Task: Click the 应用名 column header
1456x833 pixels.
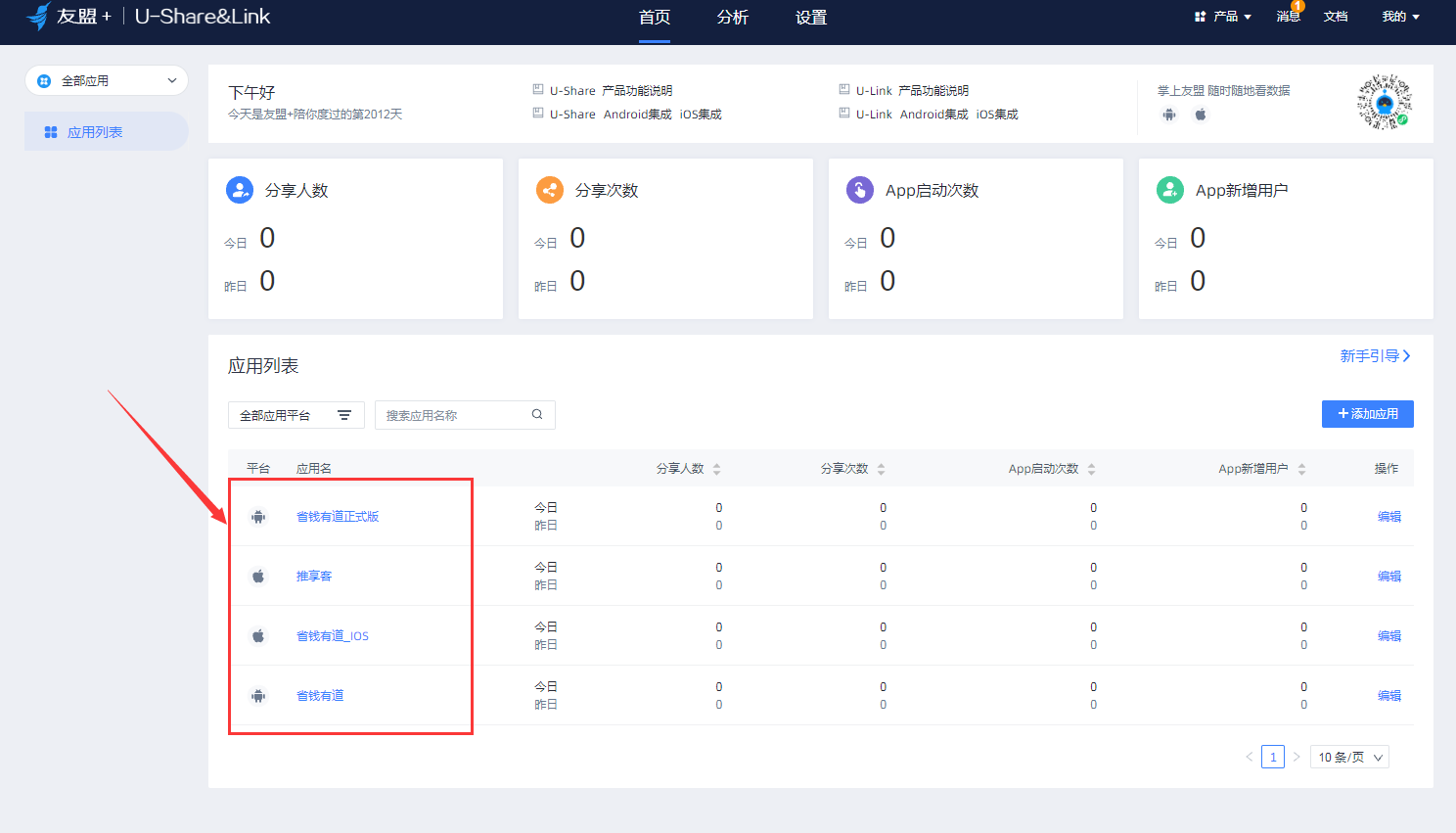Action: tap(314, 469)
